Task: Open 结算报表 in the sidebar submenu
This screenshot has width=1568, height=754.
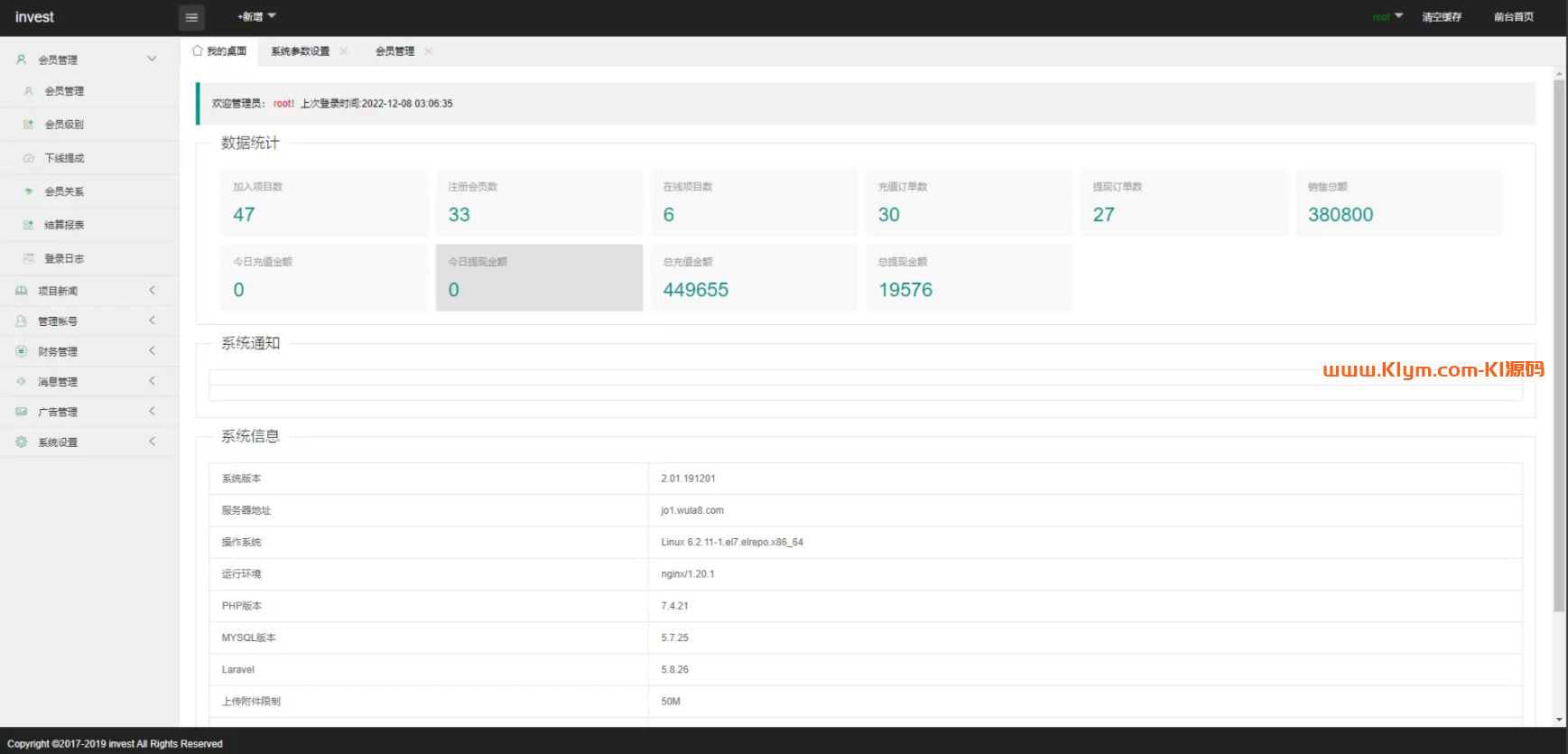Action: pyautogui.click(x=64, y=225)
